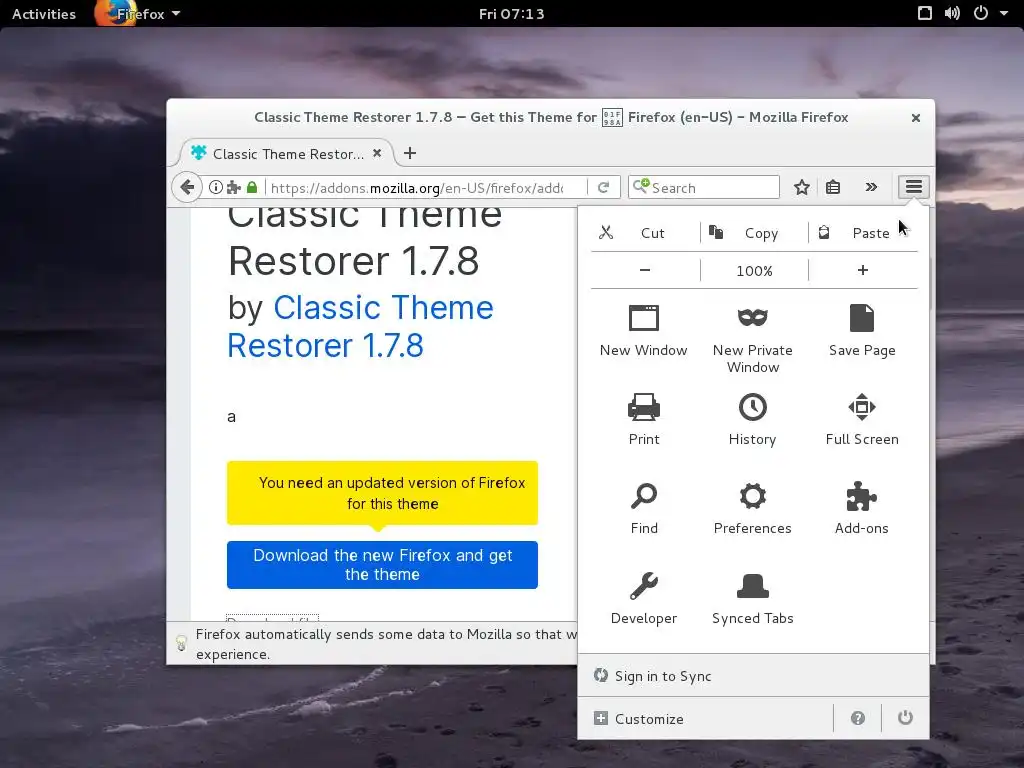
Task: Enter Full Screen mode
Action: [862, 420]
